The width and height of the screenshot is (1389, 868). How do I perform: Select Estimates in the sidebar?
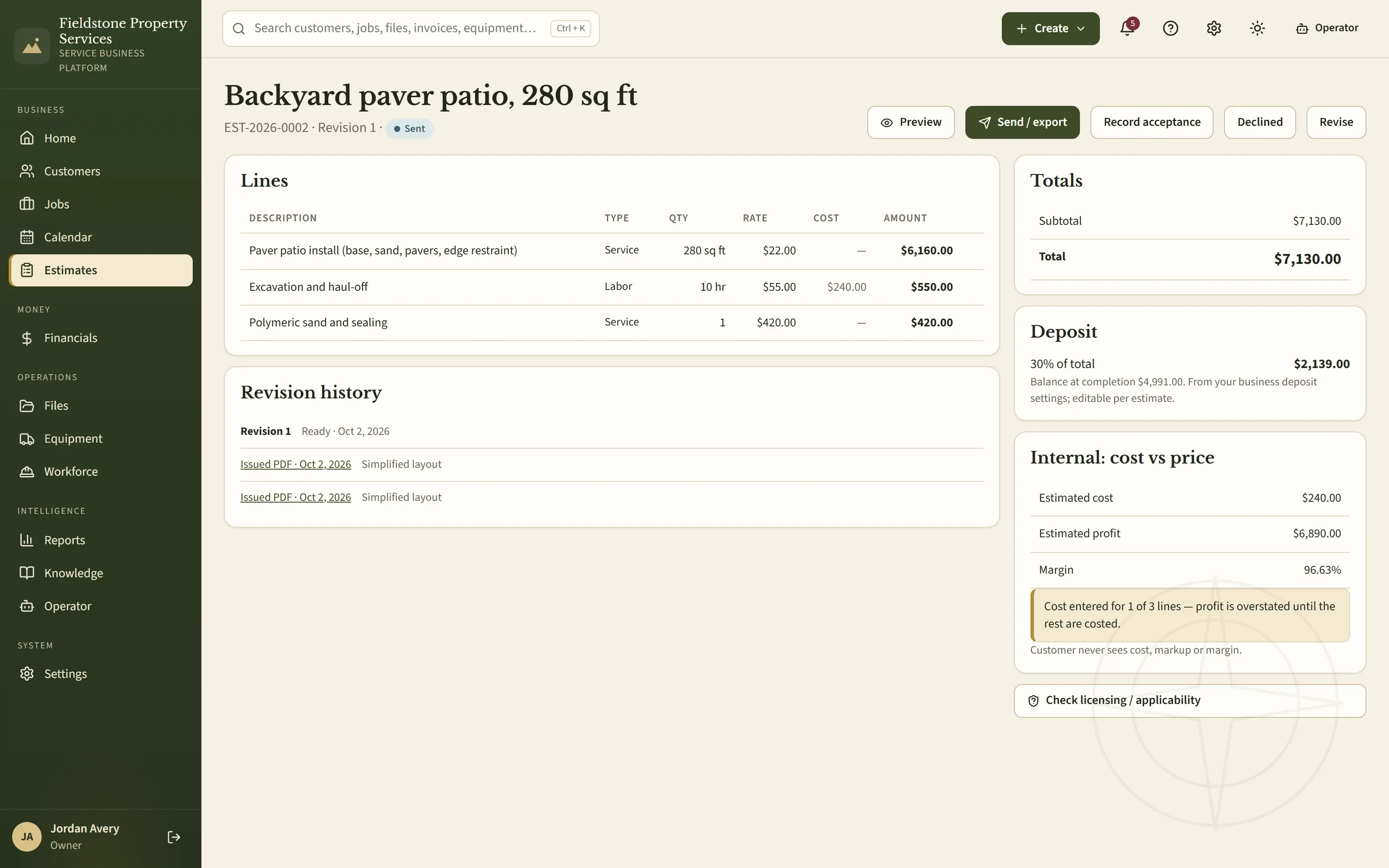(x=100, y=270)
